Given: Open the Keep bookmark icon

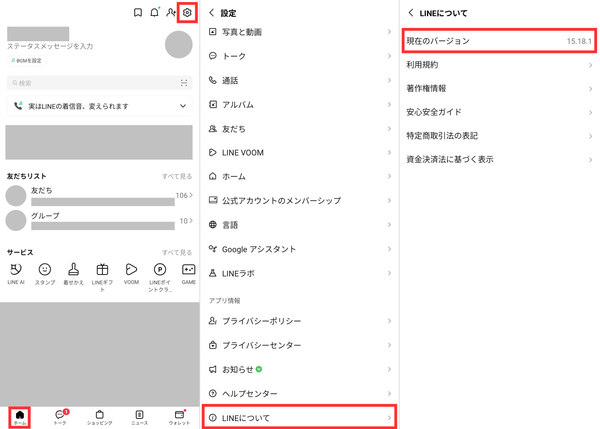Looking at the screenshot, I should pos(138,13).
